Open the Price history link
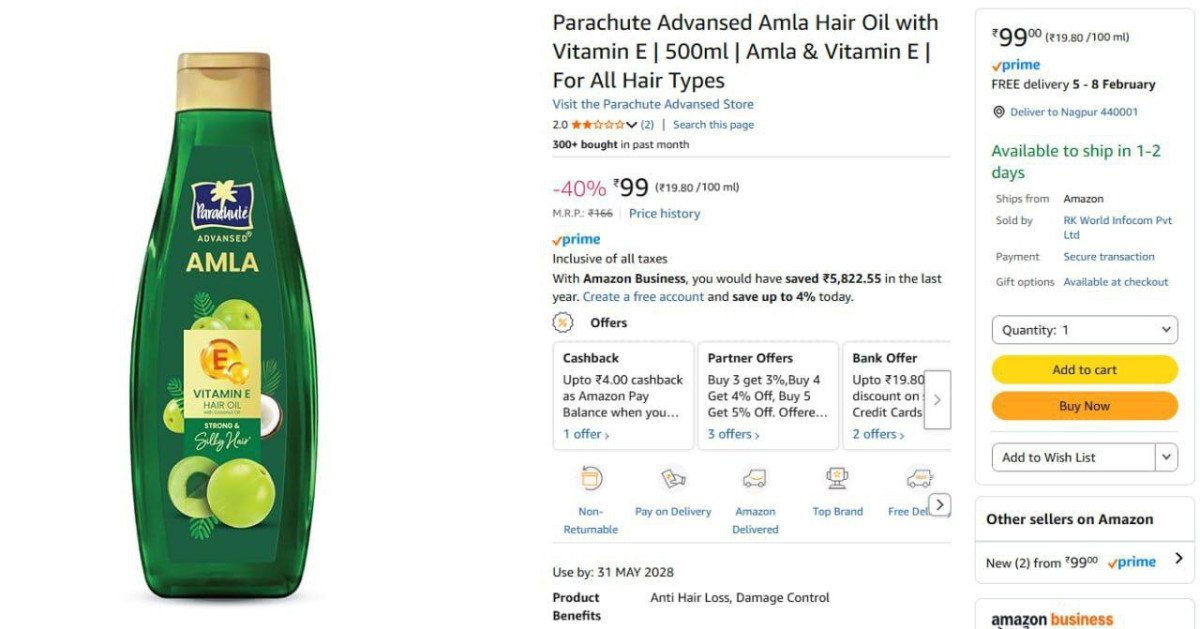 pyautogui.click(x=664, y=214)
